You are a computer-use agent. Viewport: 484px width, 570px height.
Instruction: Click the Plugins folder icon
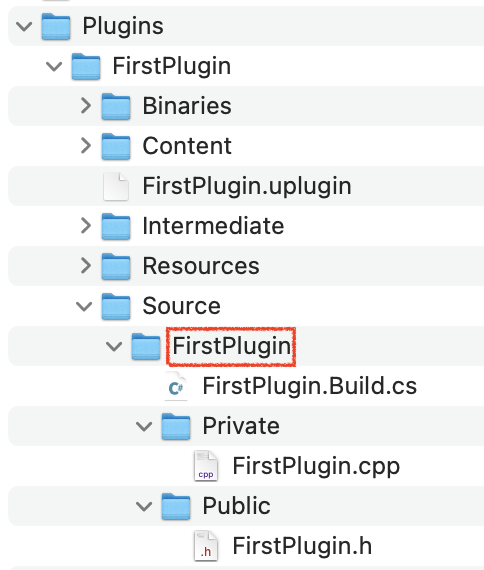(56, 26)
